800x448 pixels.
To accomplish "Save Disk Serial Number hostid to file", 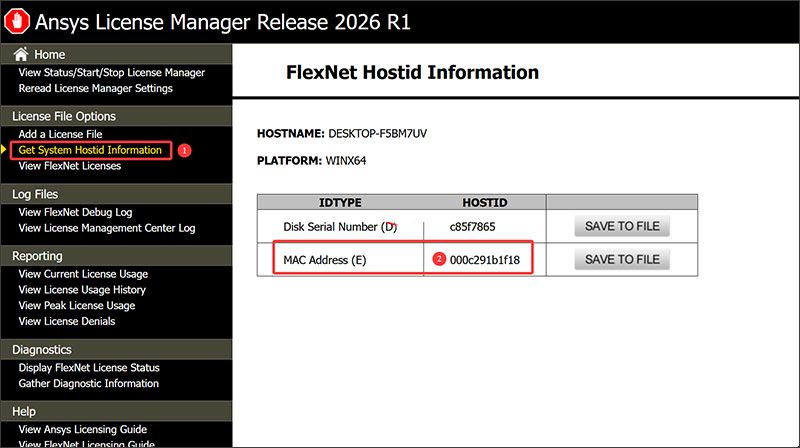I will [622, 226].
